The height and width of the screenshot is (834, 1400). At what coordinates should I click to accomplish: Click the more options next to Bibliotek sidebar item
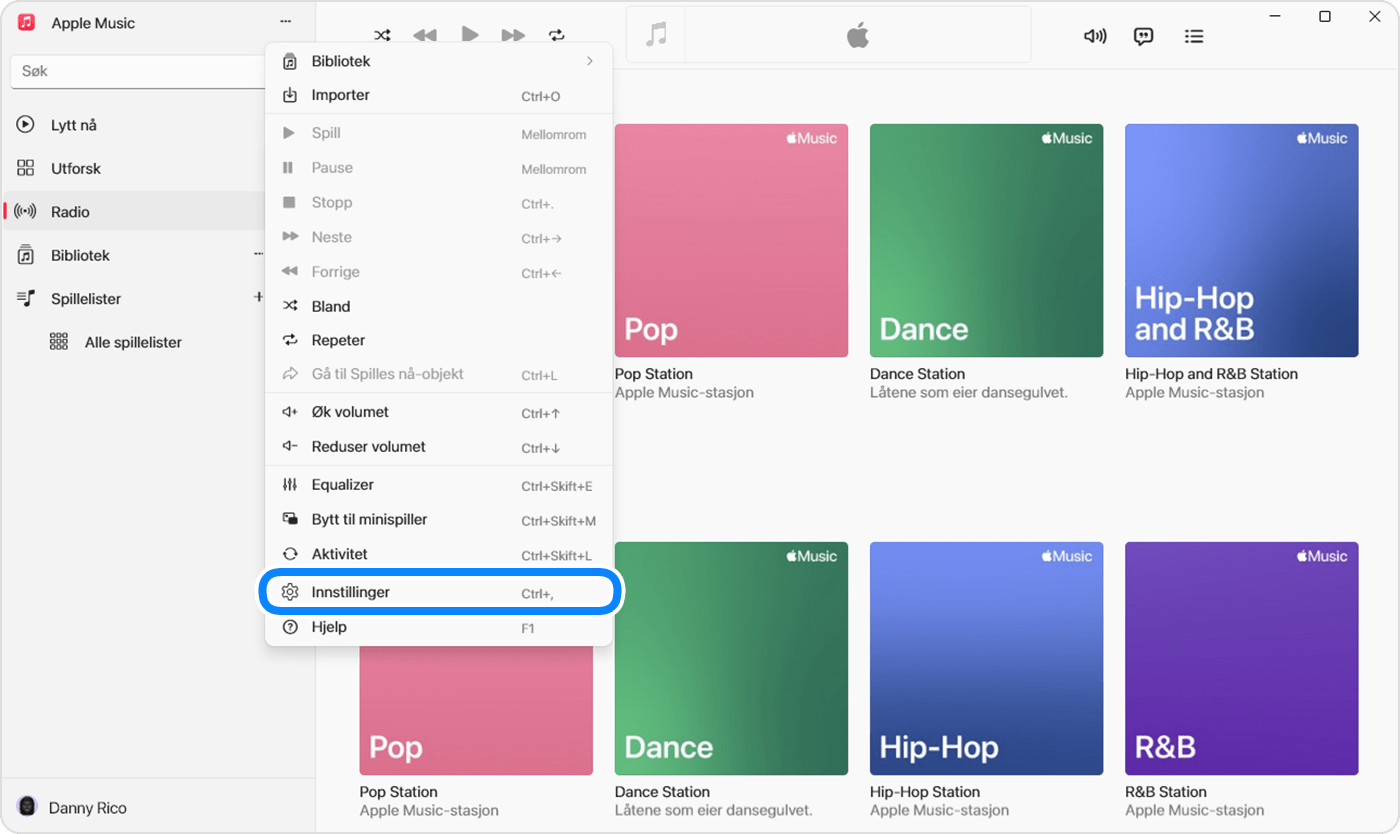pos(258,254)
